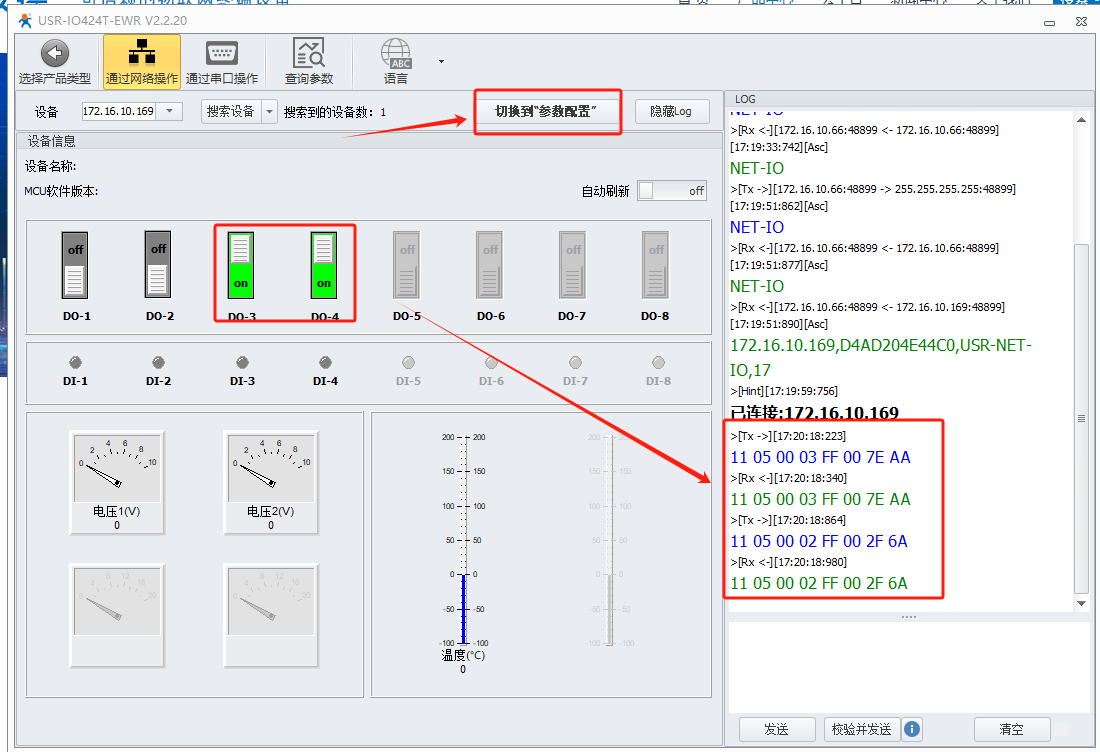Screen dimensions: 1100x752
Task: Click the query parameters icon
Action: coord(308,54)
